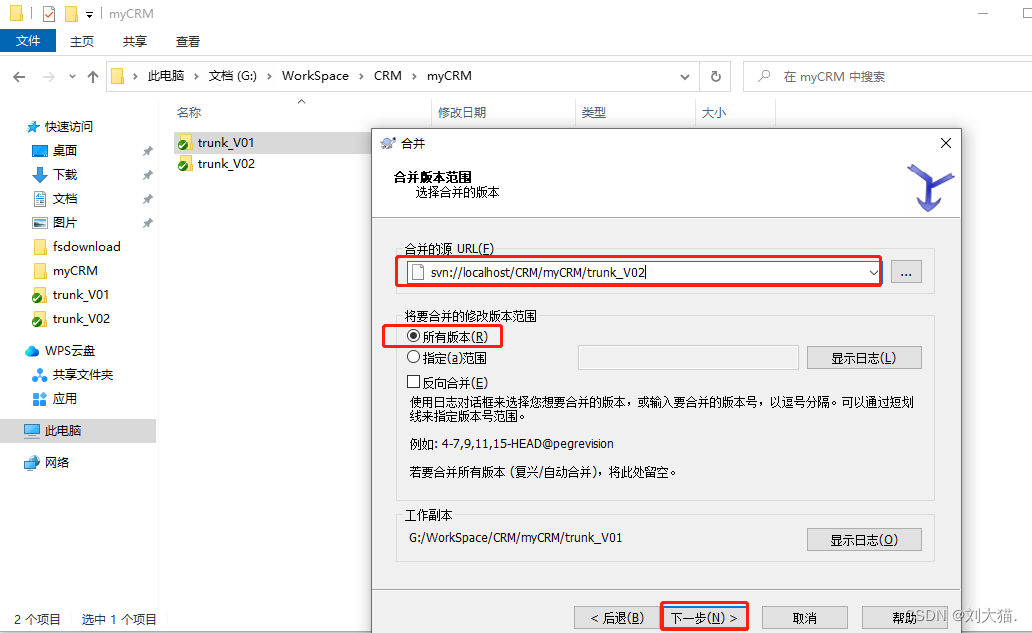The image size is (1032, 633).
Task: Go back with < 后退(B)
Action: pyautogui.click(x=617, y=618)
